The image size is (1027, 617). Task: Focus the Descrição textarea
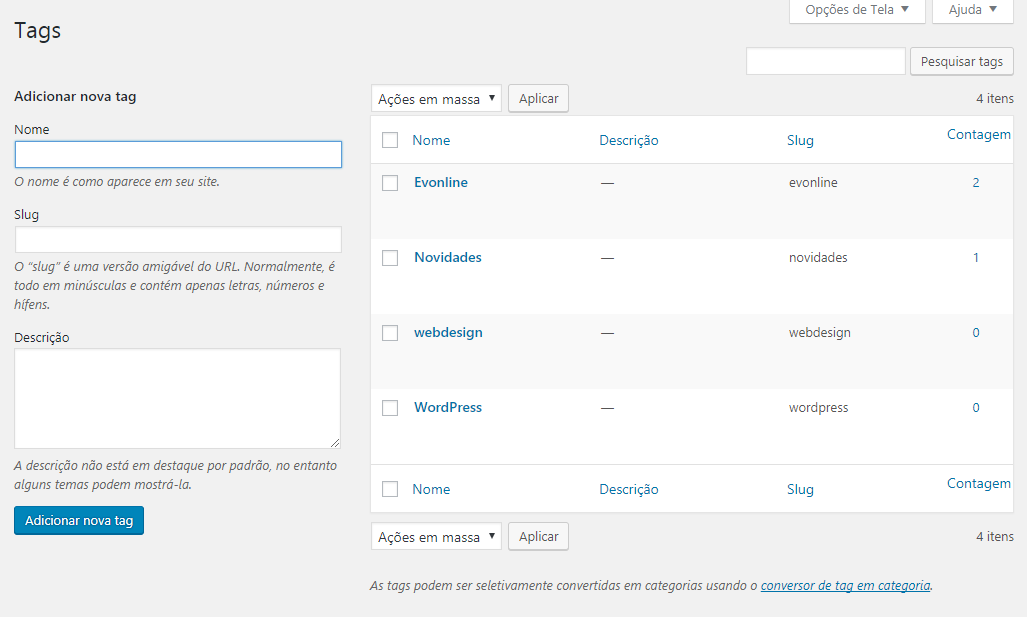pos(177,398)
